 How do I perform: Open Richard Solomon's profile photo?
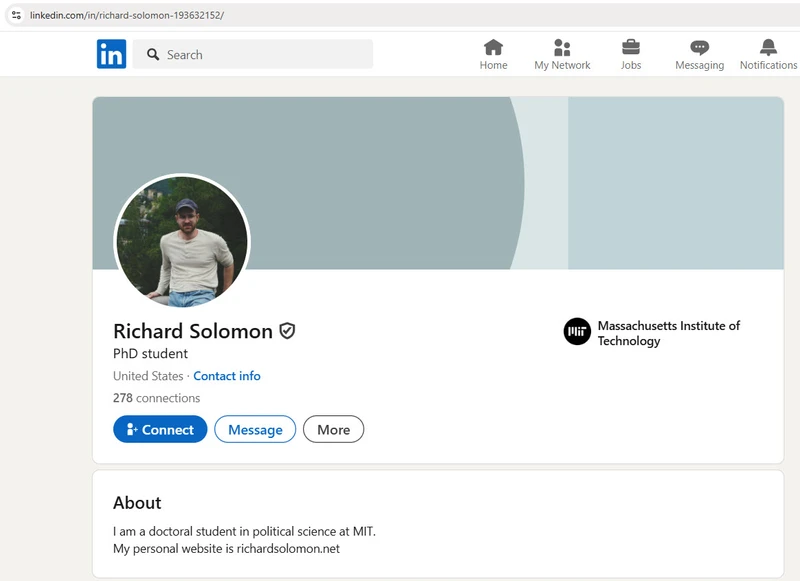(182, 242)
